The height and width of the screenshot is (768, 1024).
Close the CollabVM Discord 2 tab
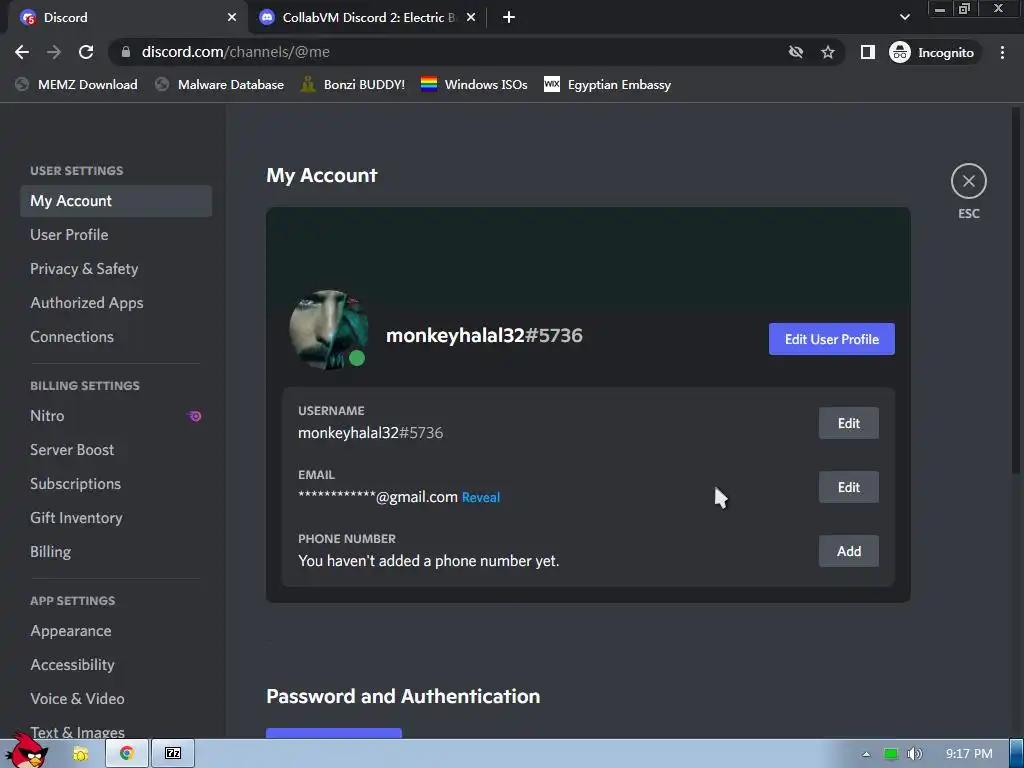pos(471,18)
